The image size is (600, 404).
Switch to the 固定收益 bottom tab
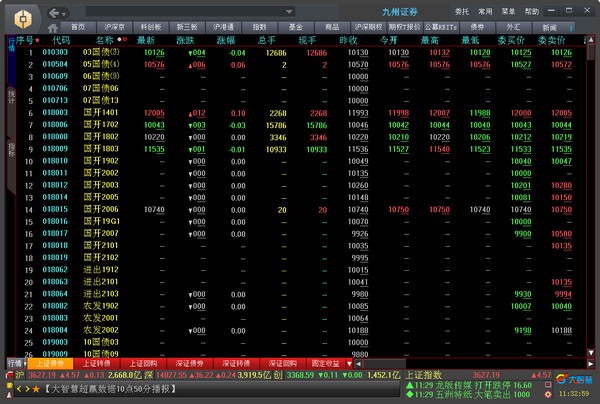(x=326, y=363)
